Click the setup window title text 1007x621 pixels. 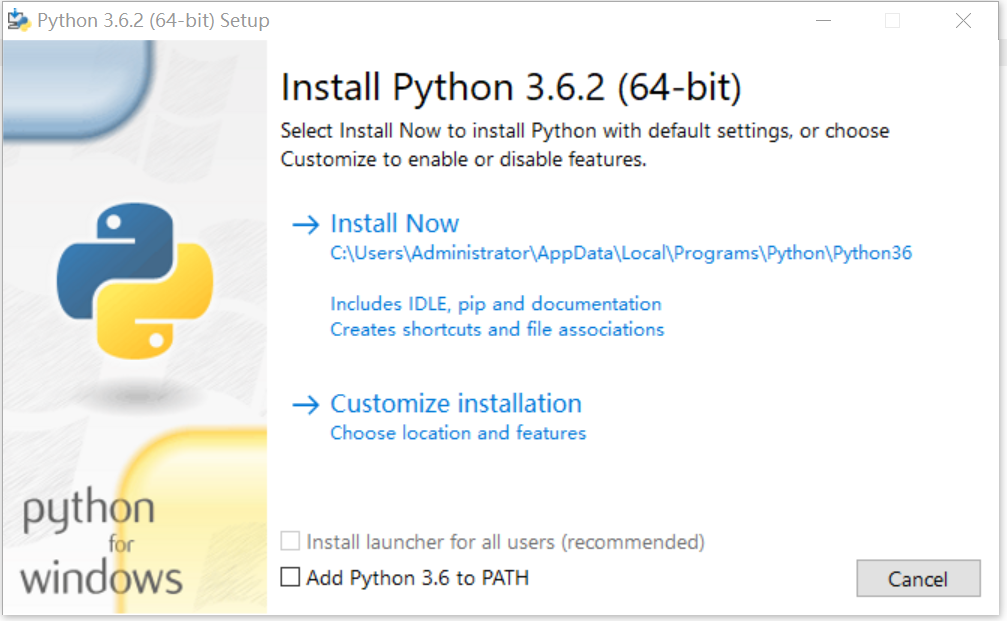click(150, 19)
